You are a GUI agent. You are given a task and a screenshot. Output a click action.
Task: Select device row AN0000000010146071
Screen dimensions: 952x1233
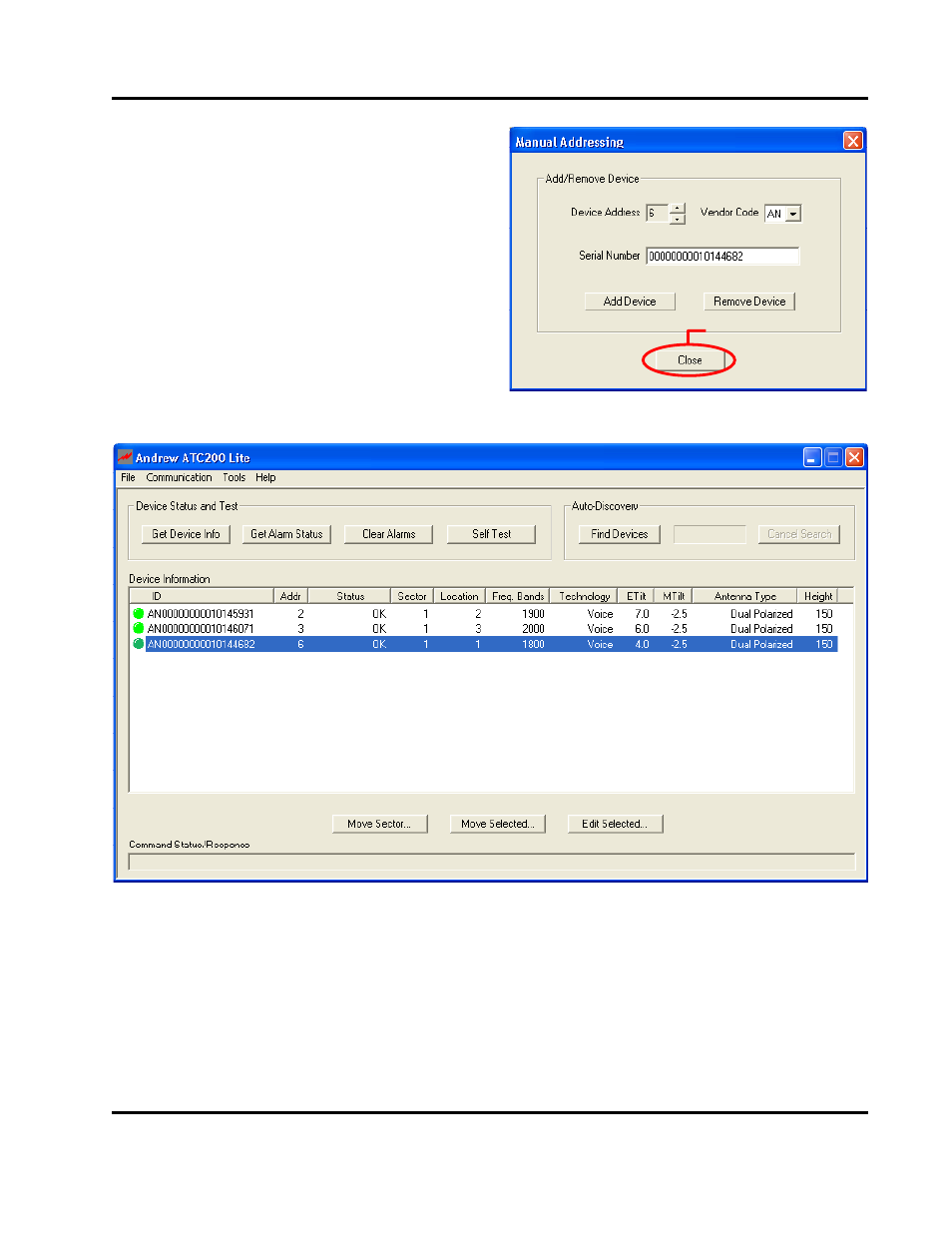(484, 629)
